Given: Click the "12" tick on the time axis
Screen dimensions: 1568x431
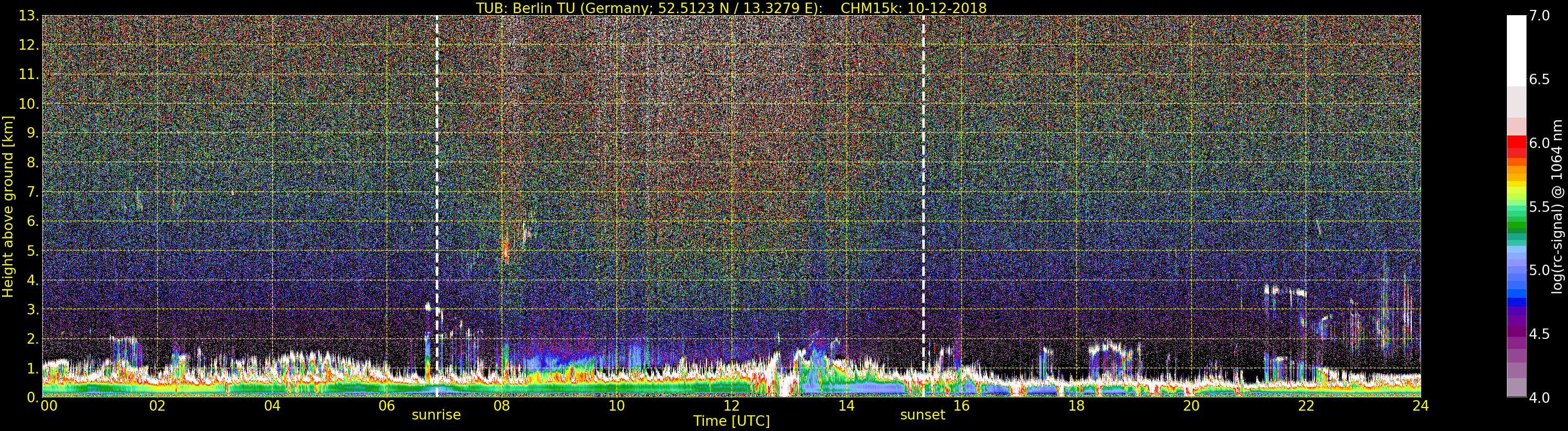Looking at the screenshot, I should (731, 406).
